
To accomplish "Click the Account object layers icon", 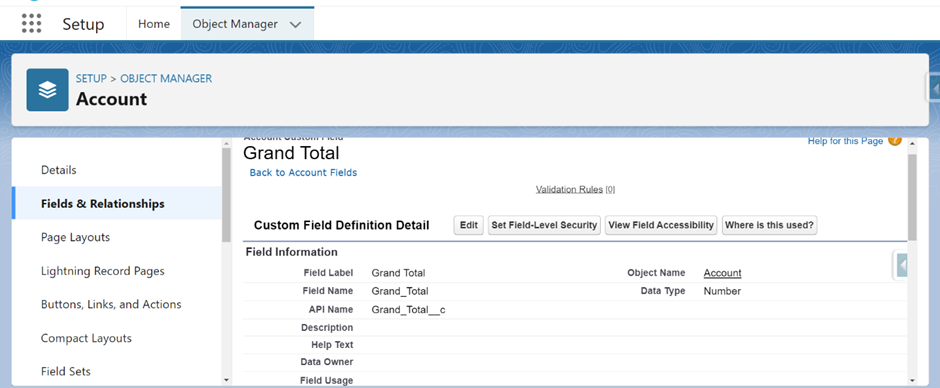I will (x=47, y=90).
